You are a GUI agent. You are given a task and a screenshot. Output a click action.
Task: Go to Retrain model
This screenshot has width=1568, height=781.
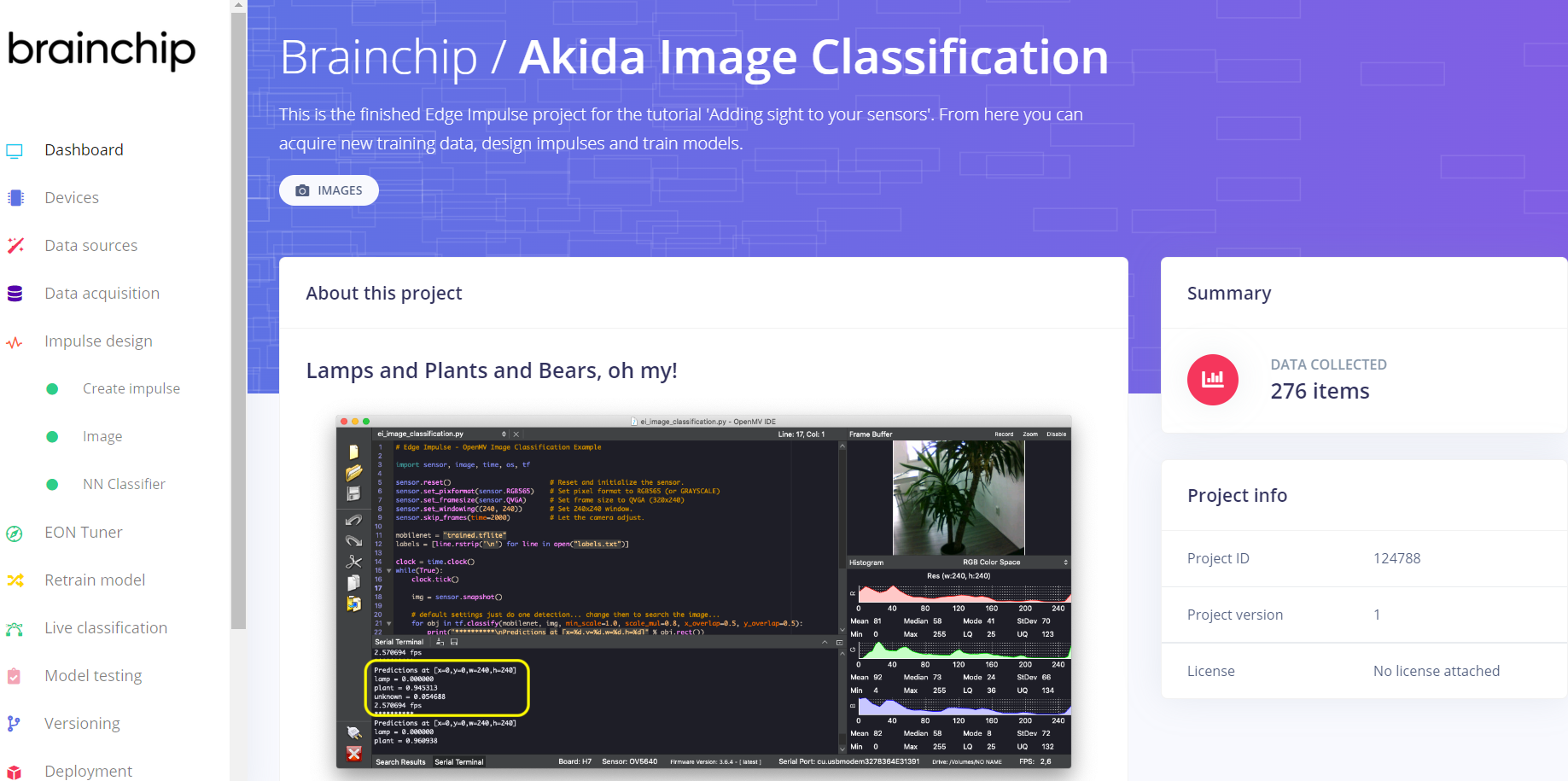[95, 580]
